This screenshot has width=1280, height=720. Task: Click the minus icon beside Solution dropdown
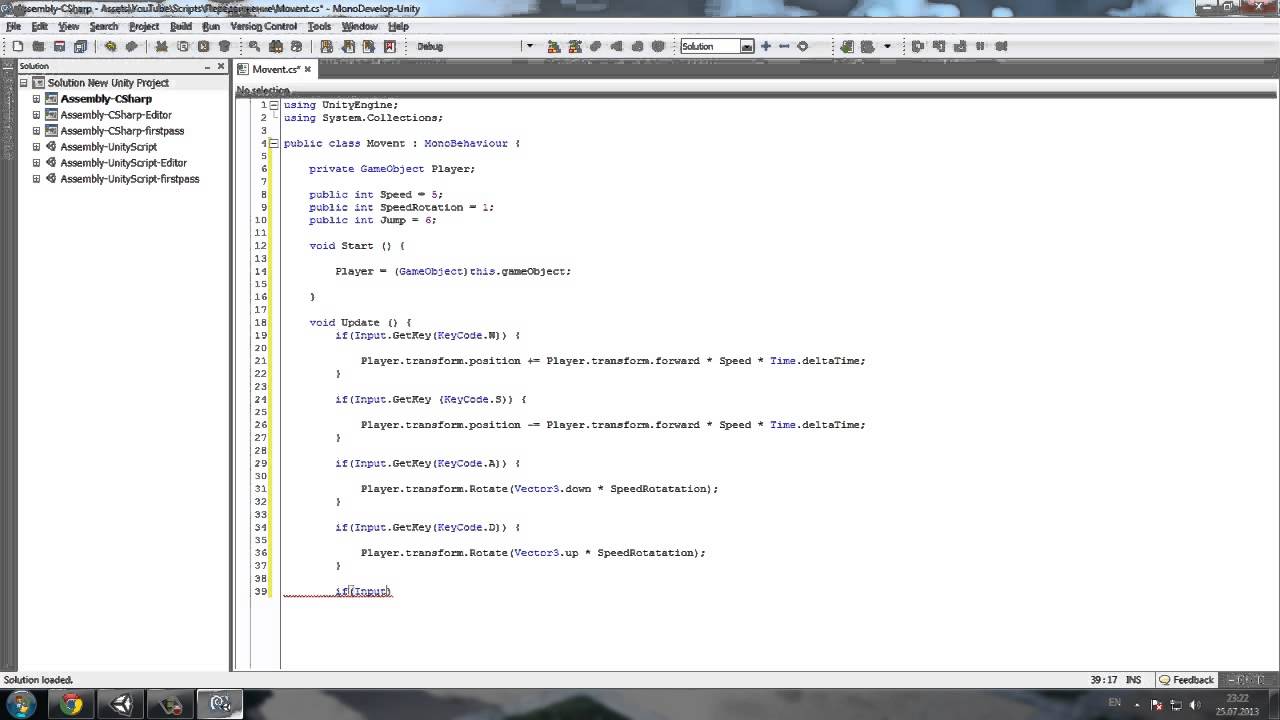click(x=784, y=46)
